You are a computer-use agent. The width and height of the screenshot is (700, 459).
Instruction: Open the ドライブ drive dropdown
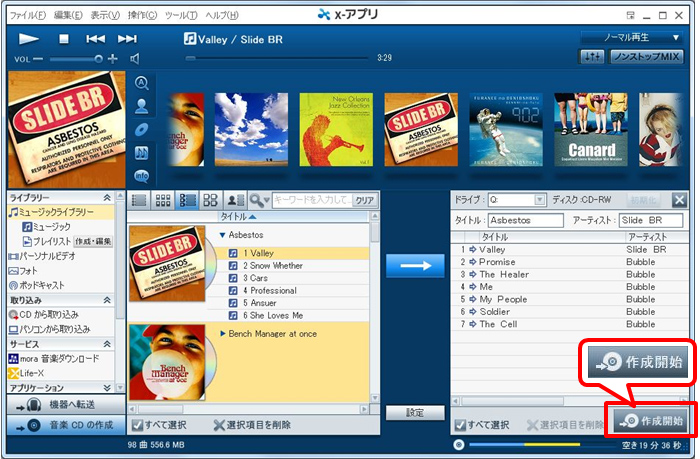(540, 200)
